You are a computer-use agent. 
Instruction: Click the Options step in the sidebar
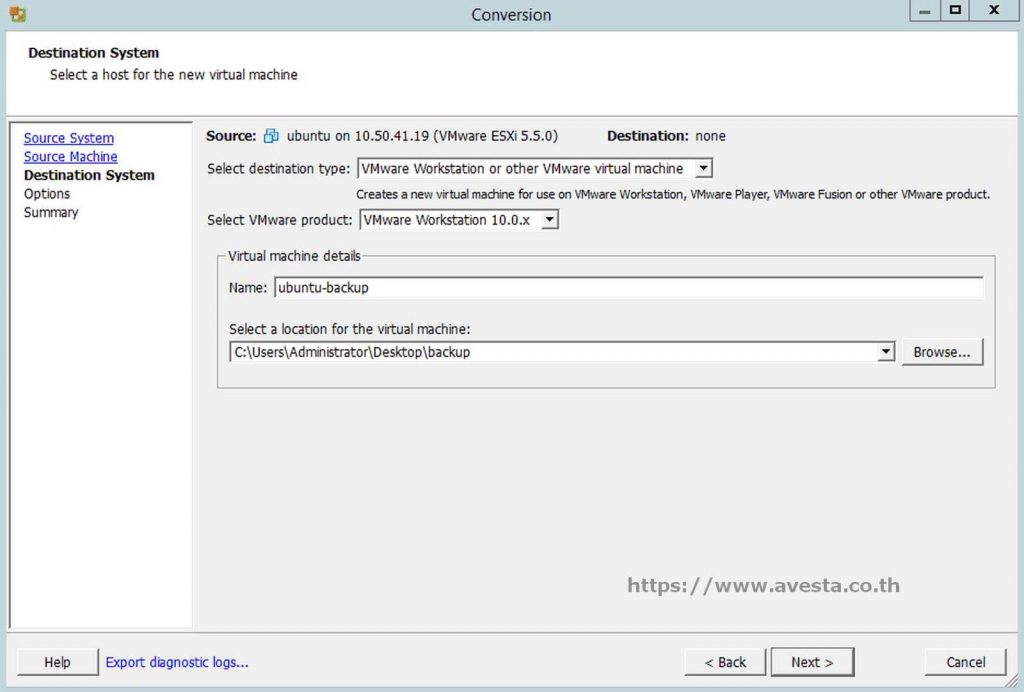coord(47,194)
